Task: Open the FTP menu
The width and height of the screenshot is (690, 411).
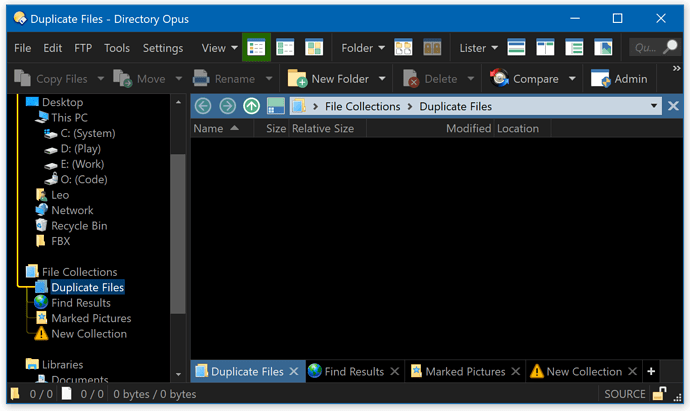Action: pyautogui.click(x=83, y=48)
